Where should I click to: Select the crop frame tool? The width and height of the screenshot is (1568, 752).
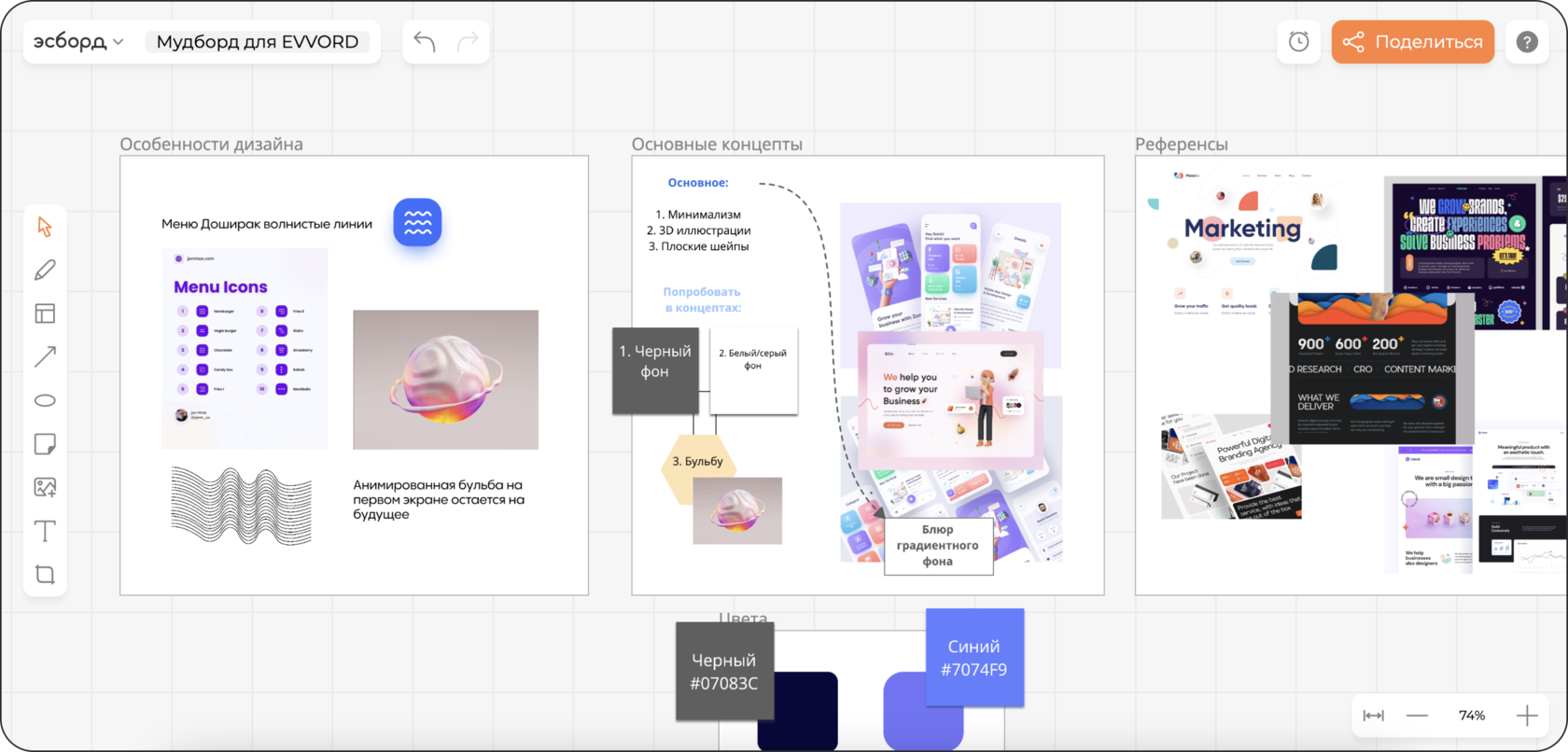click(45, 574)
